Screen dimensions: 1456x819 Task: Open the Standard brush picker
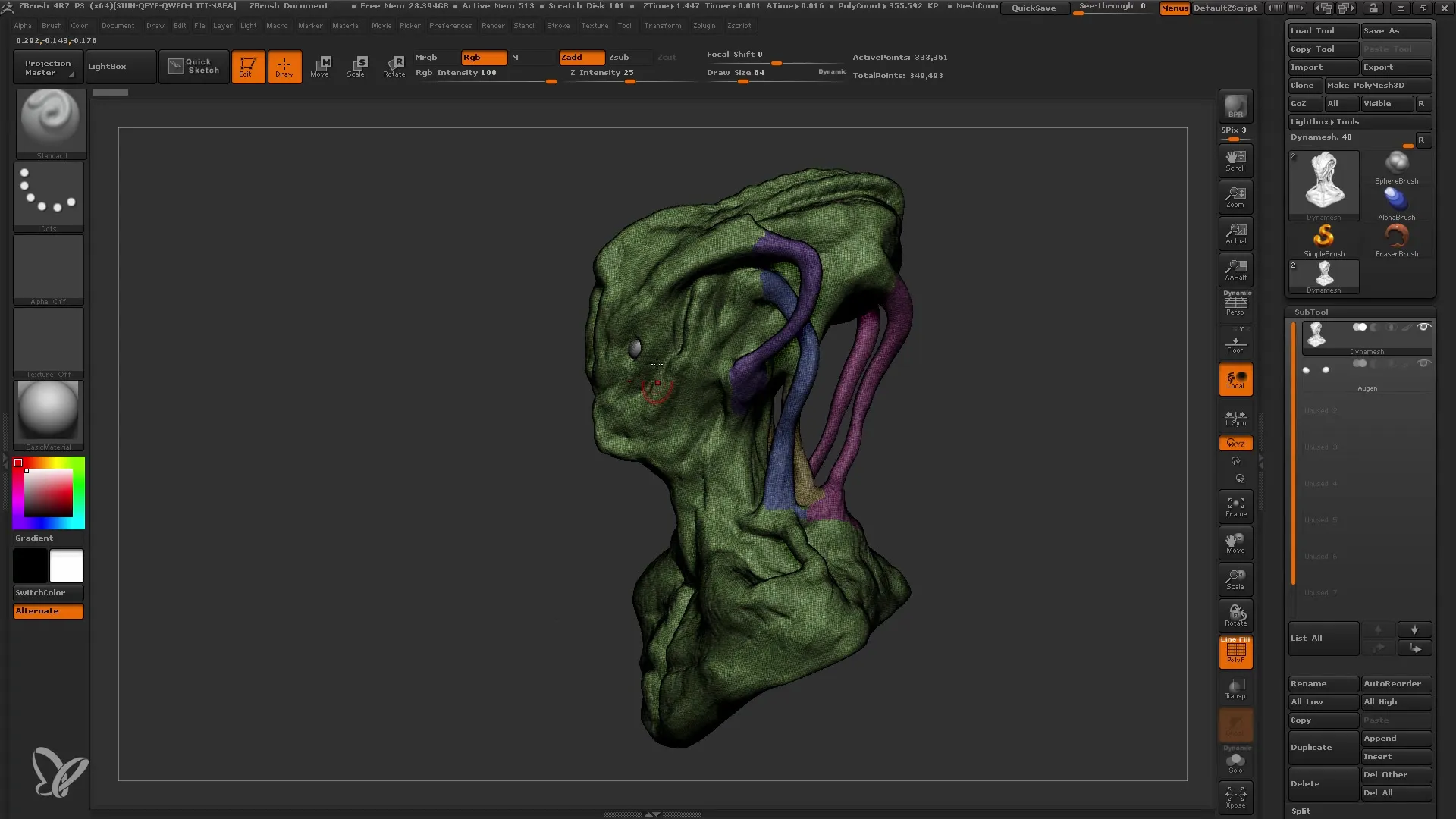[51, 124]
